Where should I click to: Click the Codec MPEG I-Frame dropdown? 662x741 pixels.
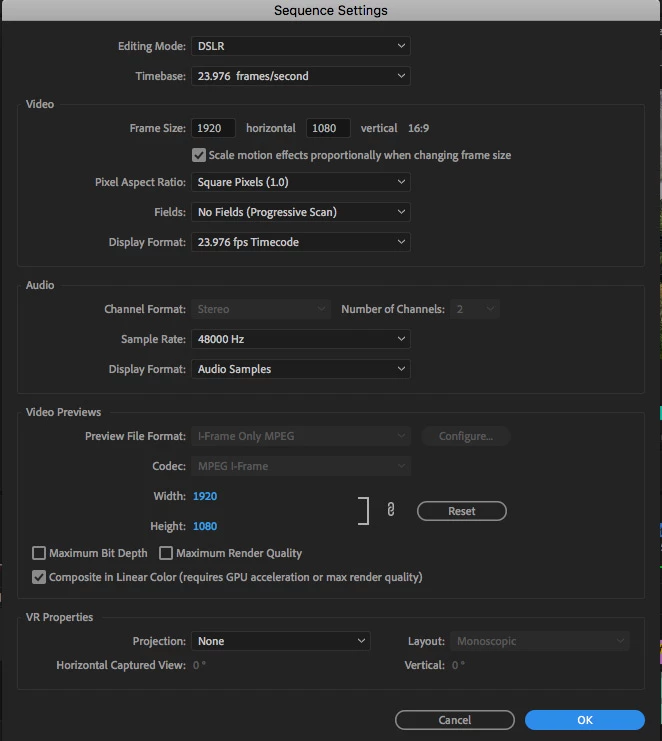point(301,466)
